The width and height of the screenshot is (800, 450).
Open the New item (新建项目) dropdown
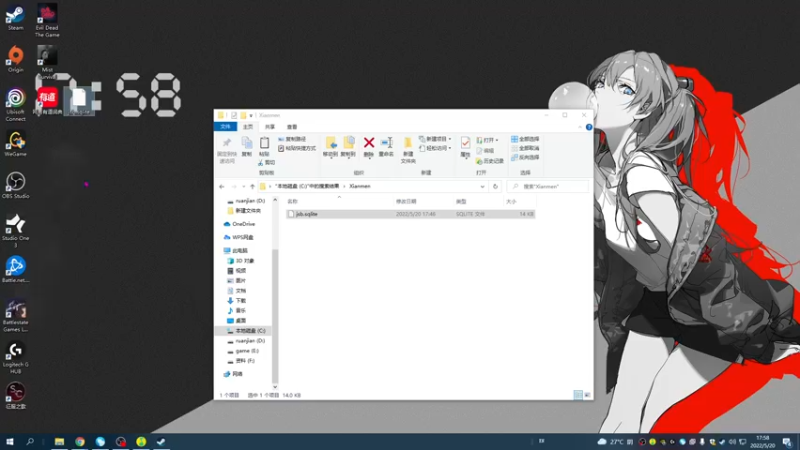pyautogui.click(x=435, y=139)
